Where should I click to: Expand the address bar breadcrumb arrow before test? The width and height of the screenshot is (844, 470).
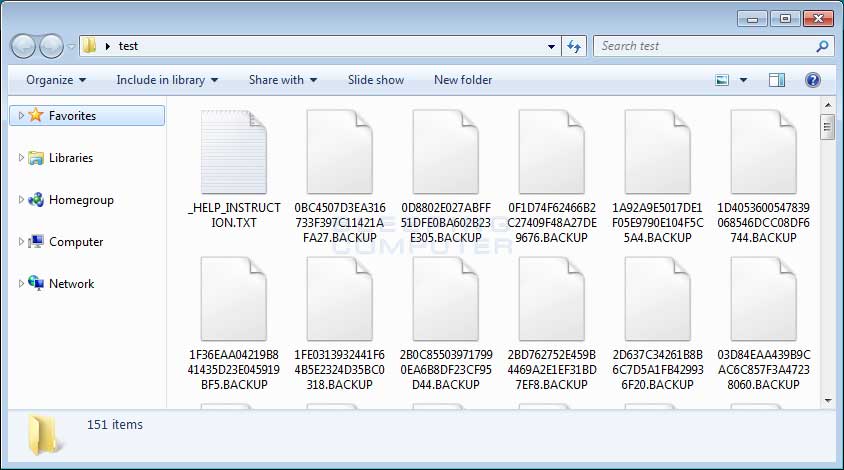[108, 46]
